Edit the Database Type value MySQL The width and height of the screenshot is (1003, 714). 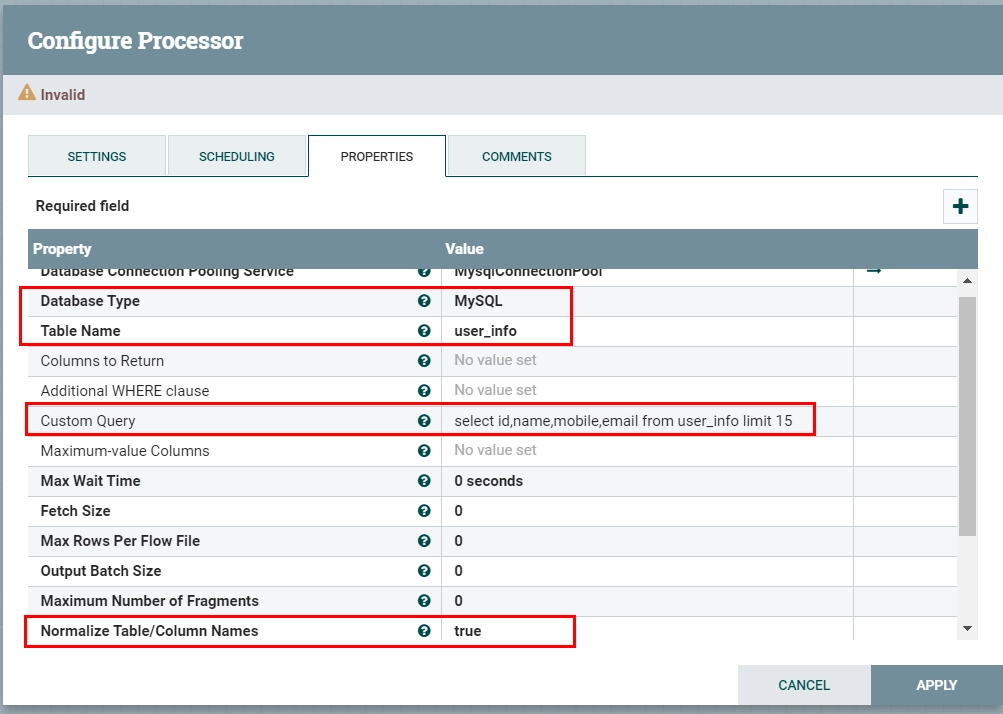point(647,301)
